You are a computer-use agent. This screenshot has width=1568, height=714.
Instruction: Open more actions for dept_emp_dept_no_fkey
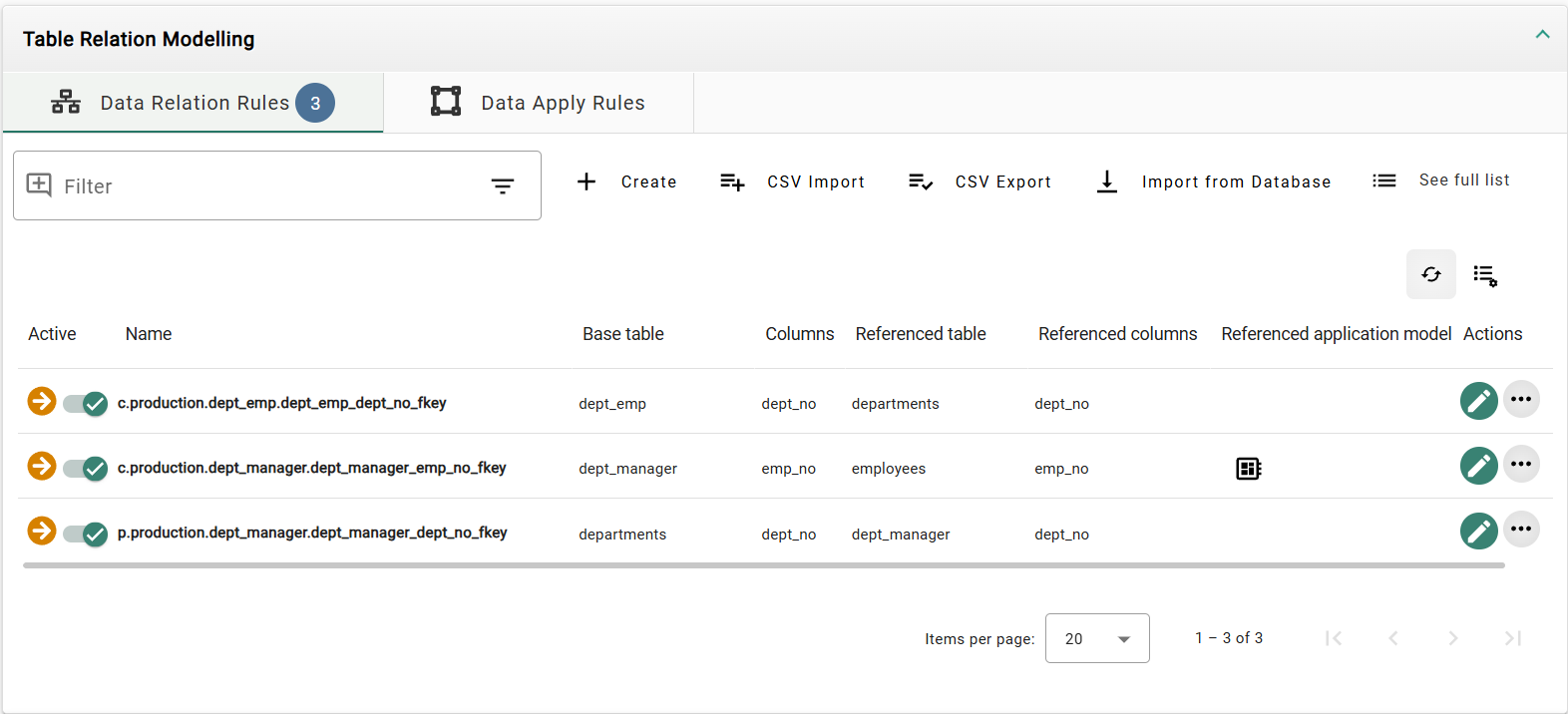point(1521,400)
